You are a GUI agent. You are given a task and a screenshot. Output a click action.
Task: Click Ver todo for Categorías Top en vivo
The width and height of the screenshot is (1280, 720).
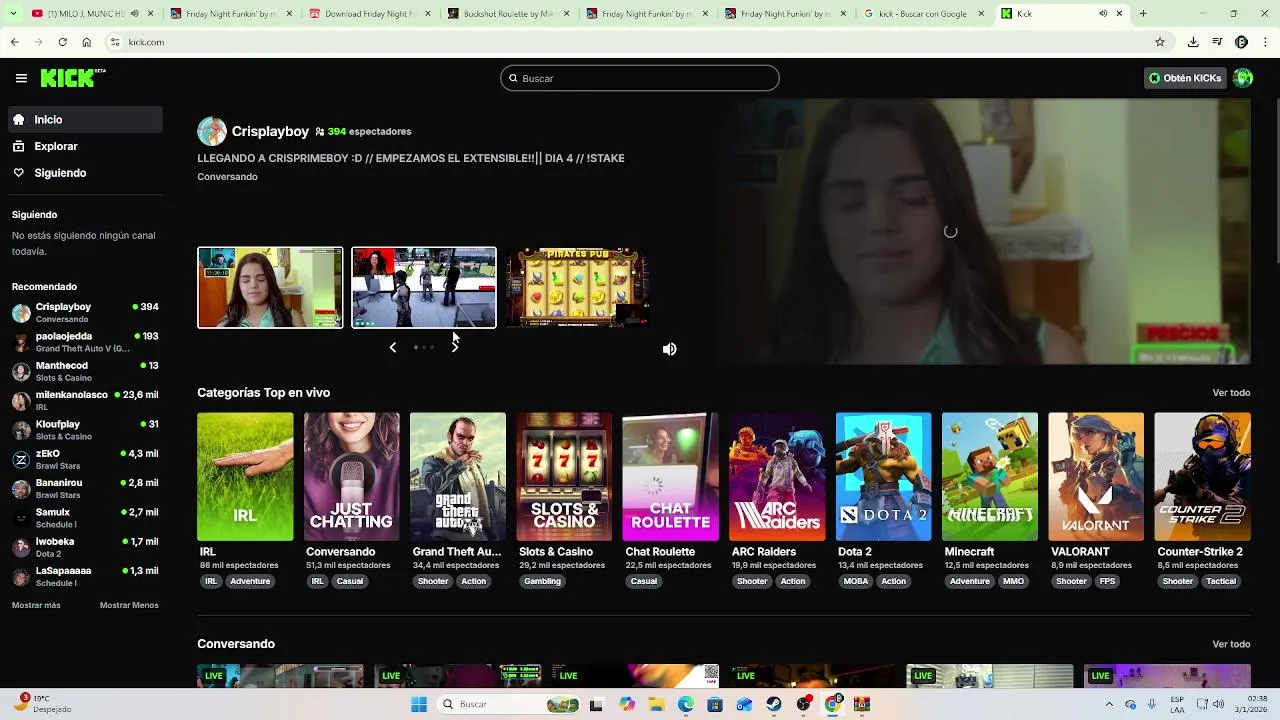coord(1231,393)
